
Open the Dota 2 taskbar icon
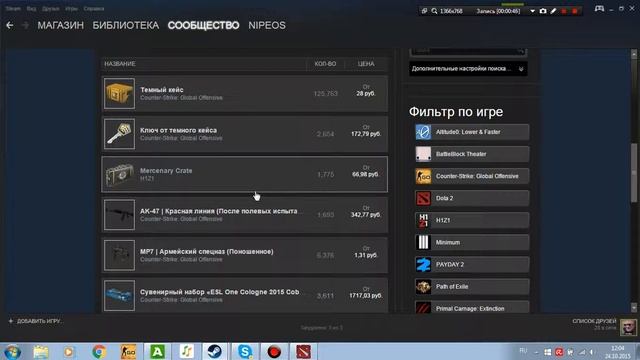tap(303, 351)
